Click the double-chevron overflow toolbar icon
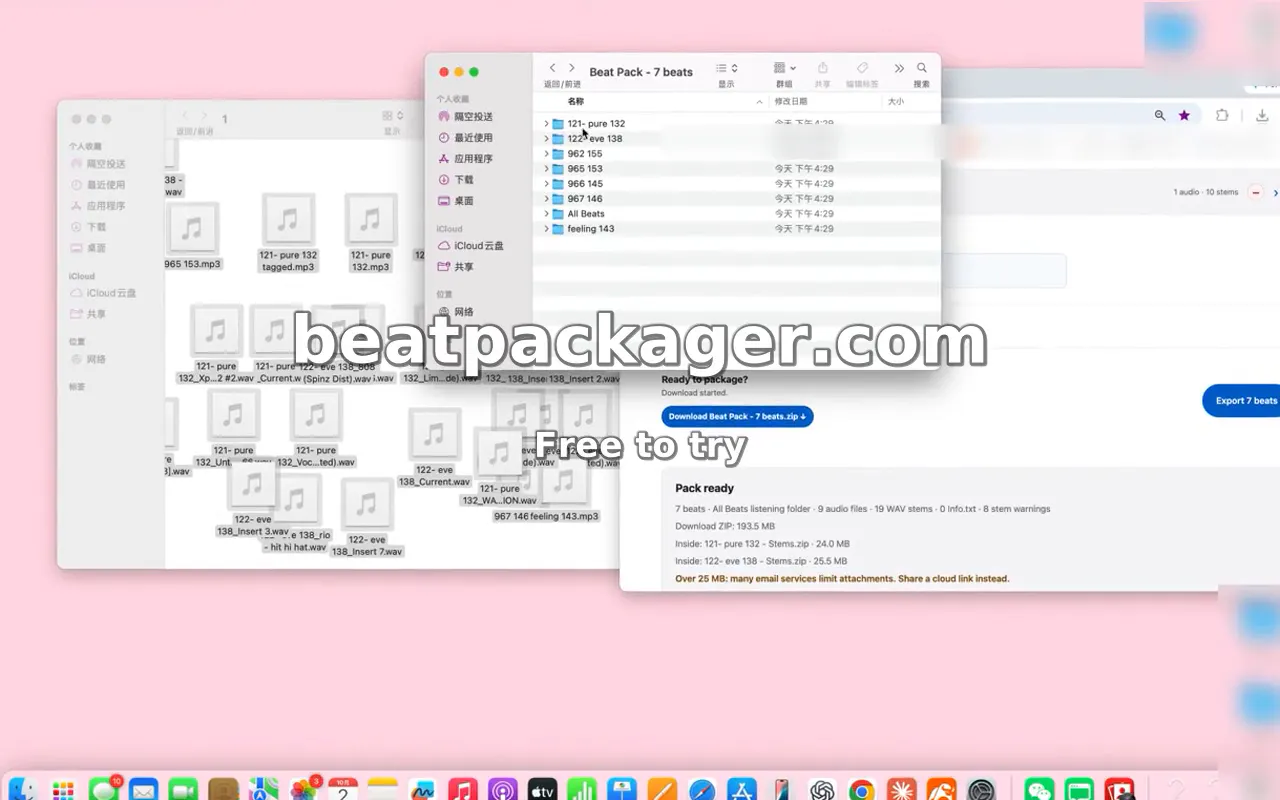 899,68
